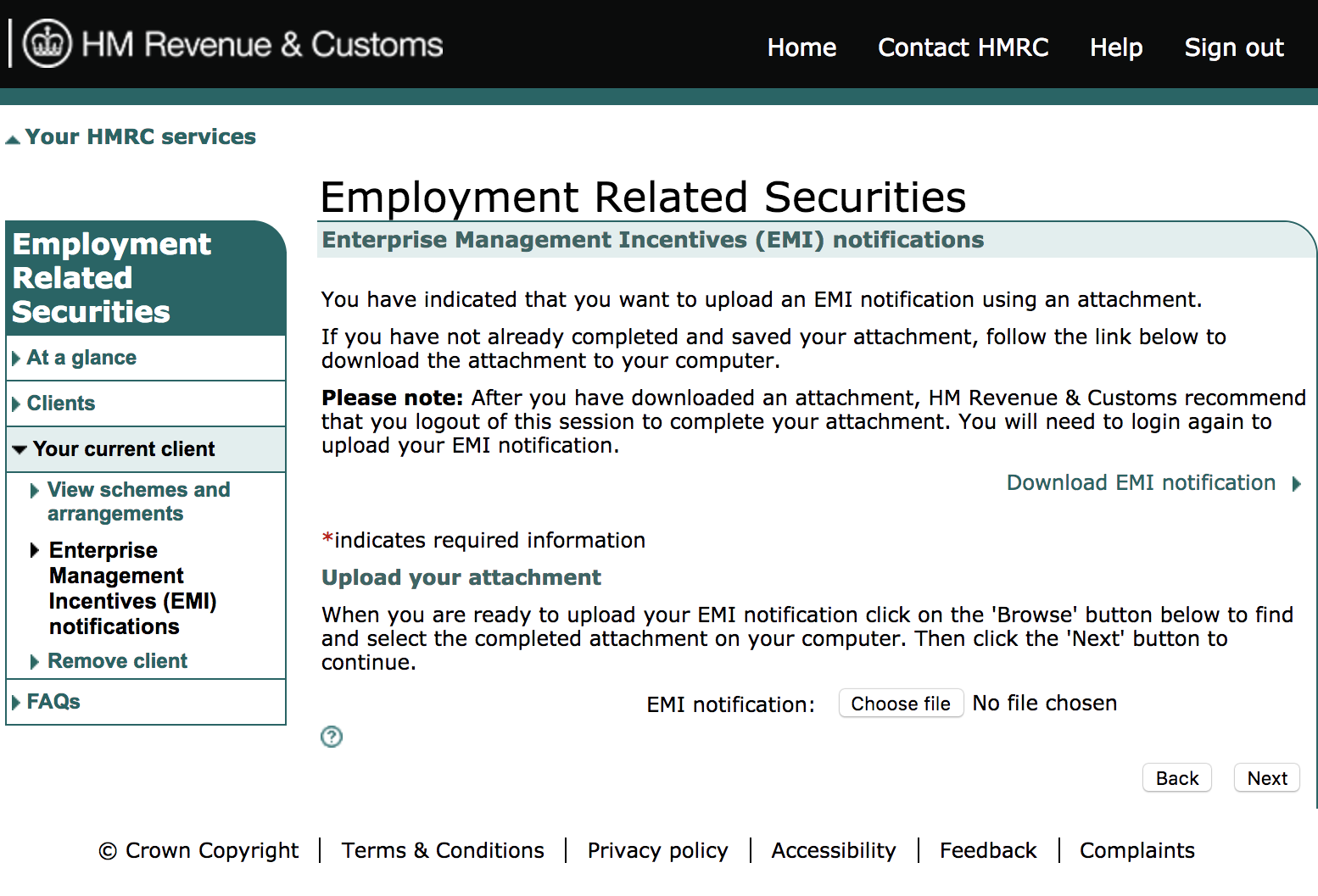1318x896 pixels.
Task: Expand the At a glance section
Action: (81, 357)
